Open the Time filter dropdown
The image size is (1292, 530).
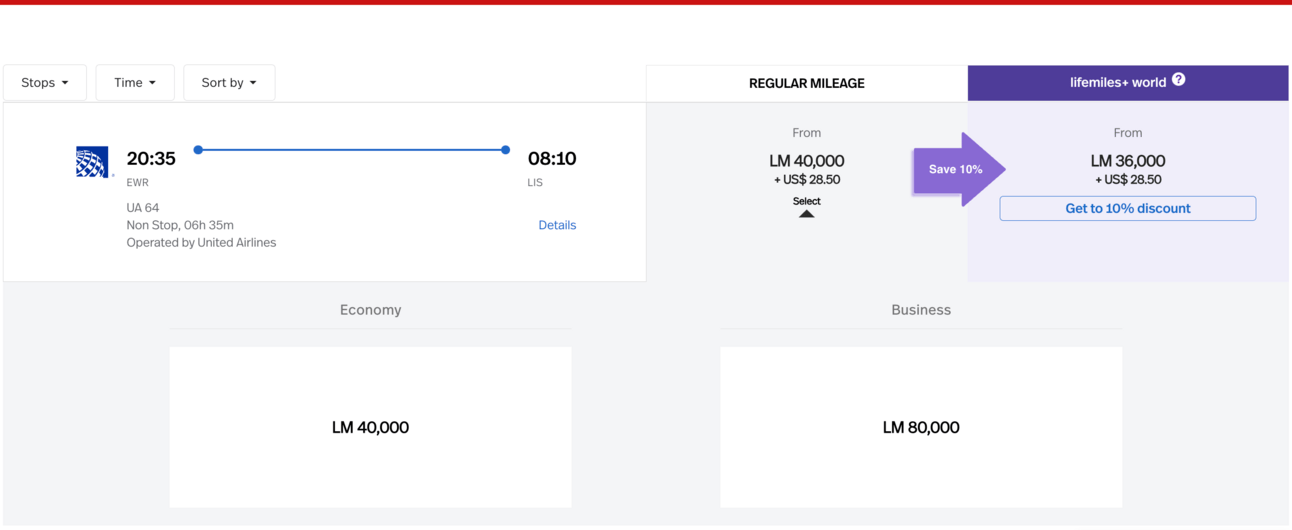pyautogui.click(x=135, y=83)
